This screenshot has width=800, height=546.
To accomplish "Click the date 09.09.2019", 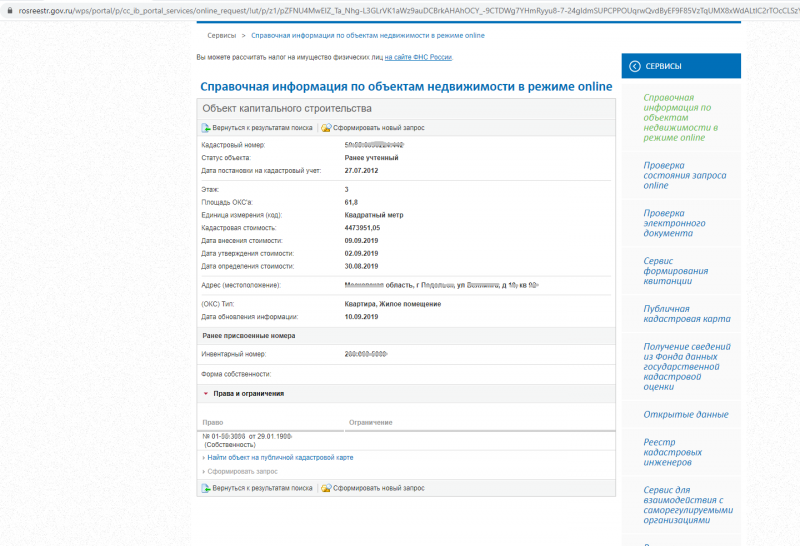I will (361, 241).
